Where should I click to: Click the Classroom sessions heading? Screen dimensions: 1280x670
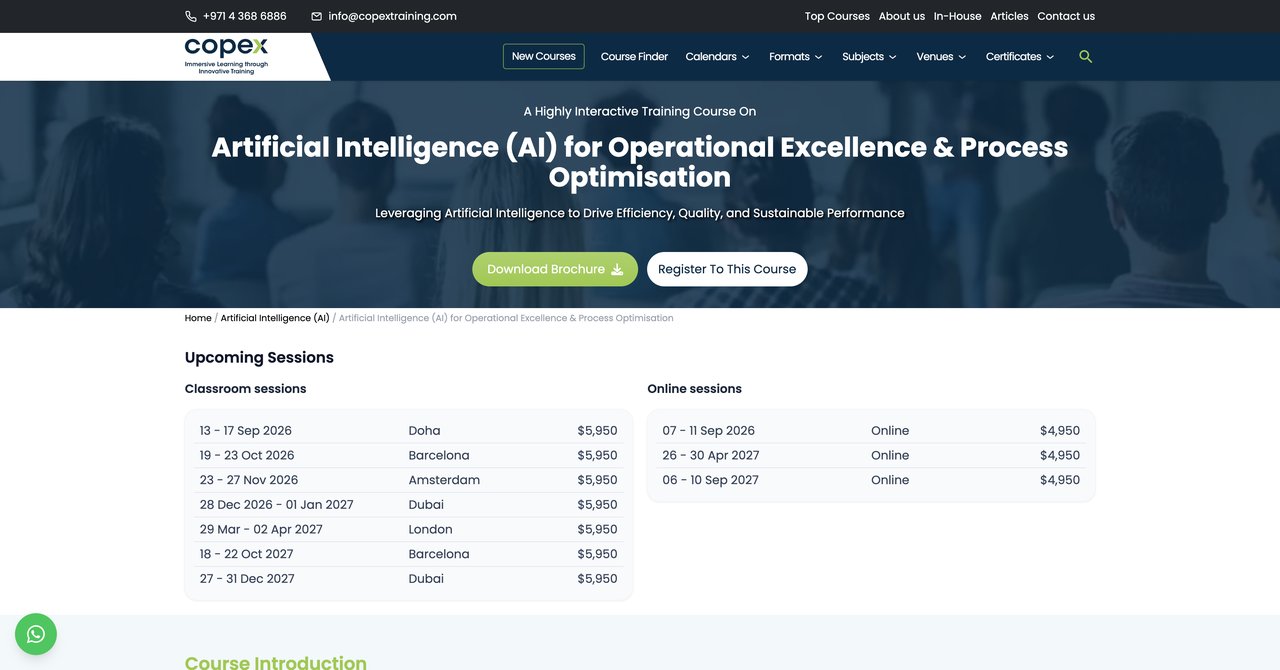[x=245, y=389]
